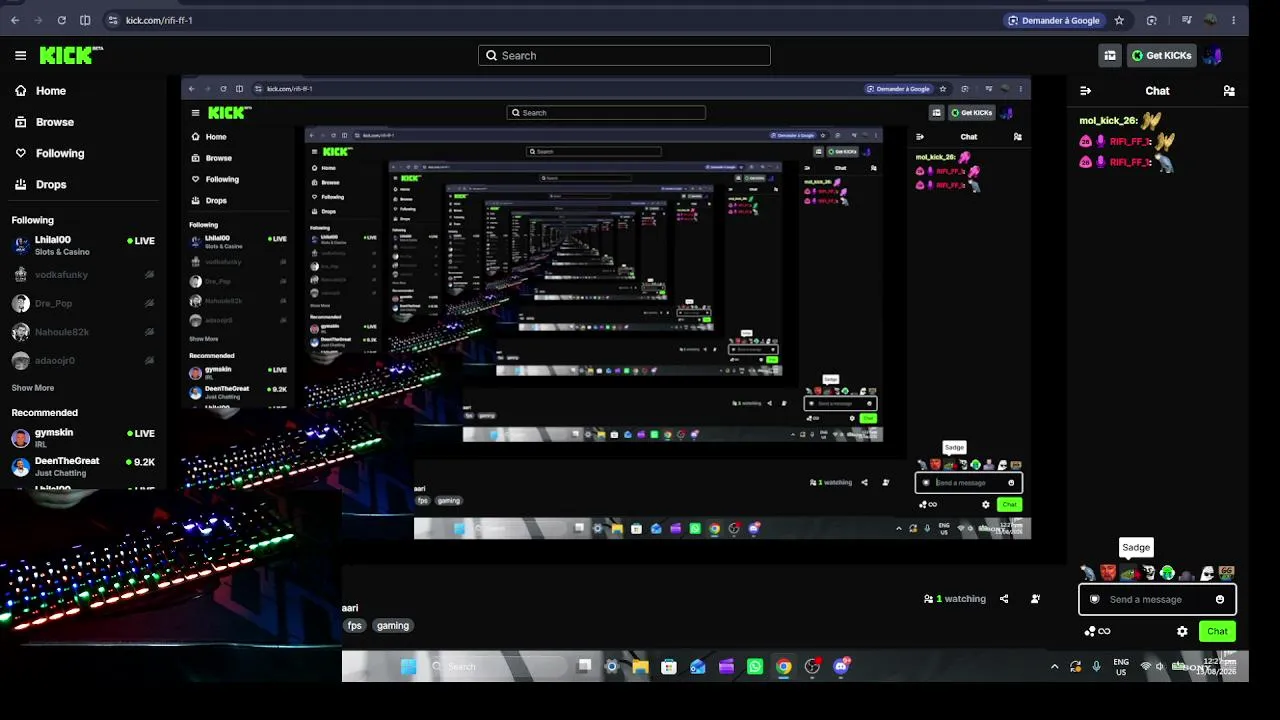Open chat settings gear icon
This screenshot has height=720, width=1280.
pos(1182,632)
